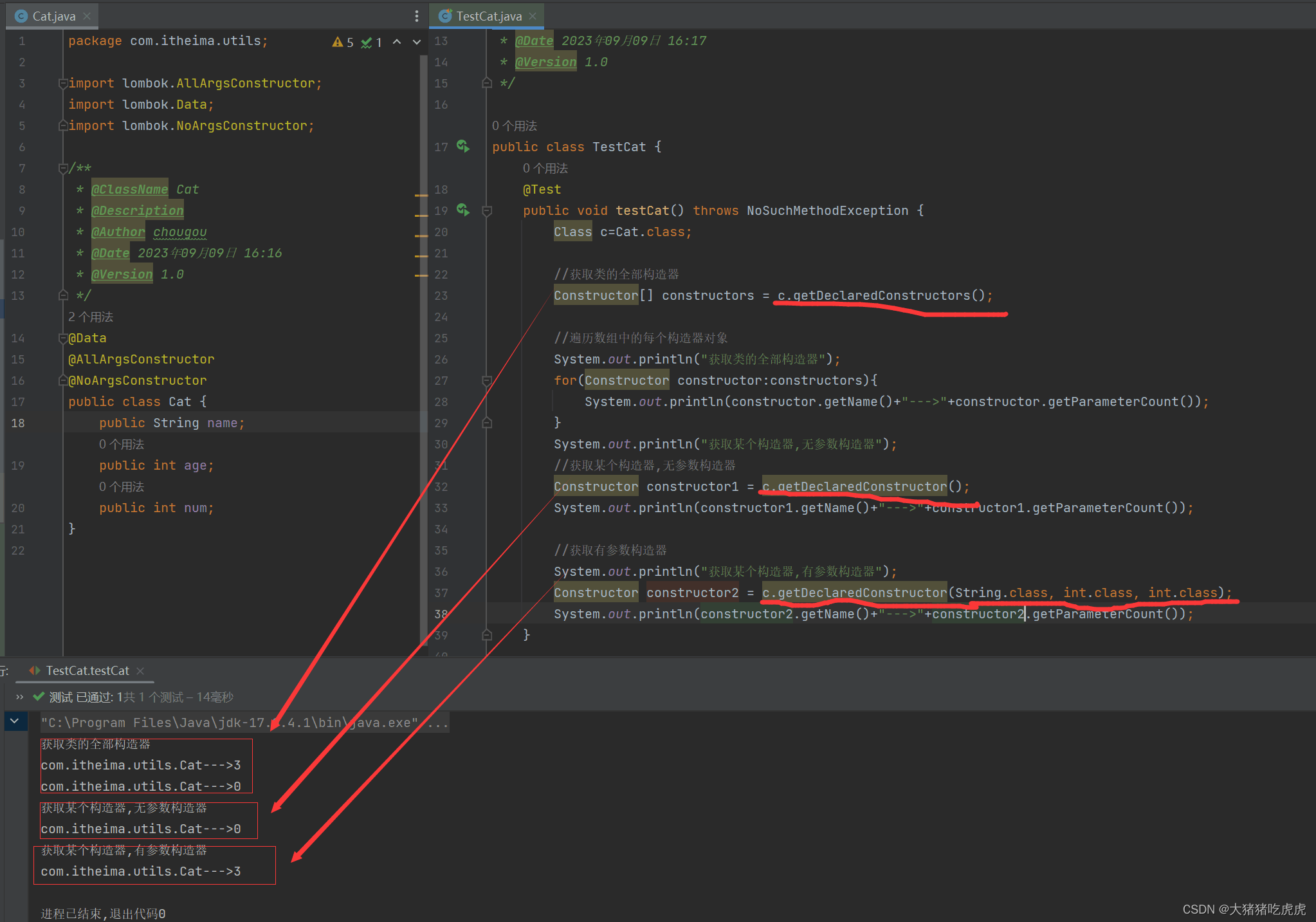Collapse the testCat method body fold
This screenshot has width=1316, height=922.
(x=487, y=210)
